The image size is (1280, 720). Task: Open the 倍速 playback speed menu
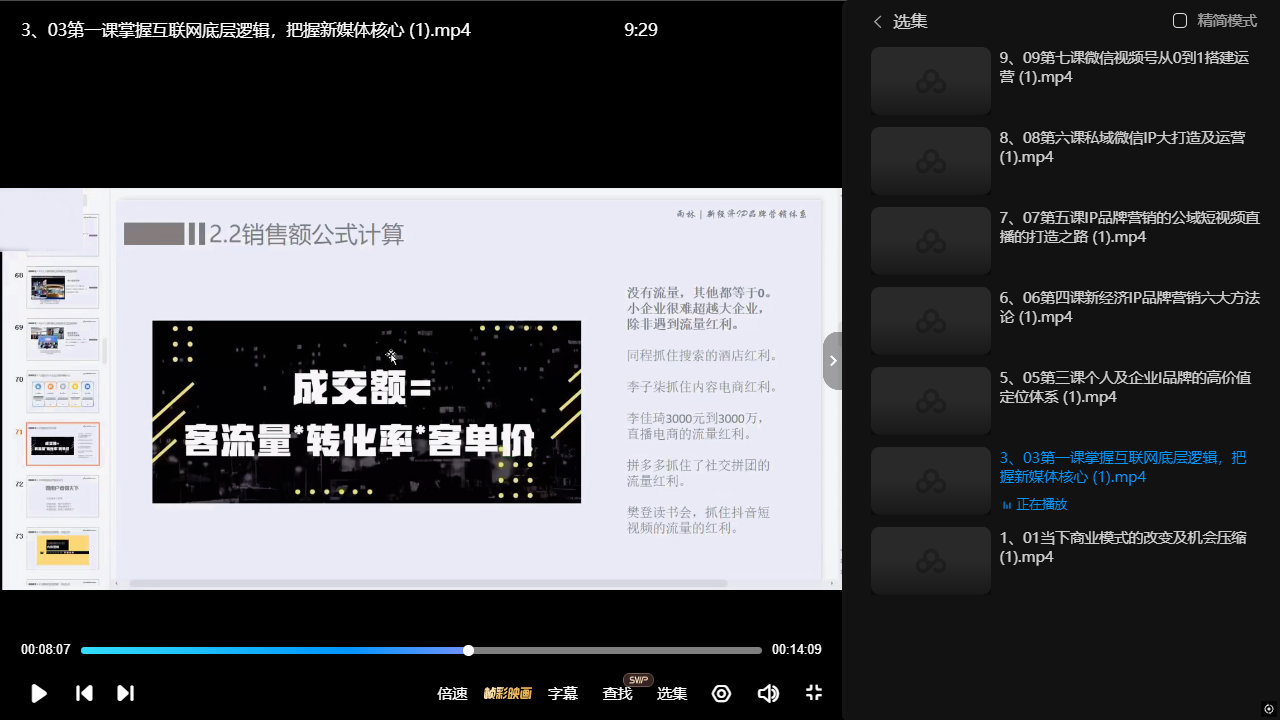[x=452, y=693]
